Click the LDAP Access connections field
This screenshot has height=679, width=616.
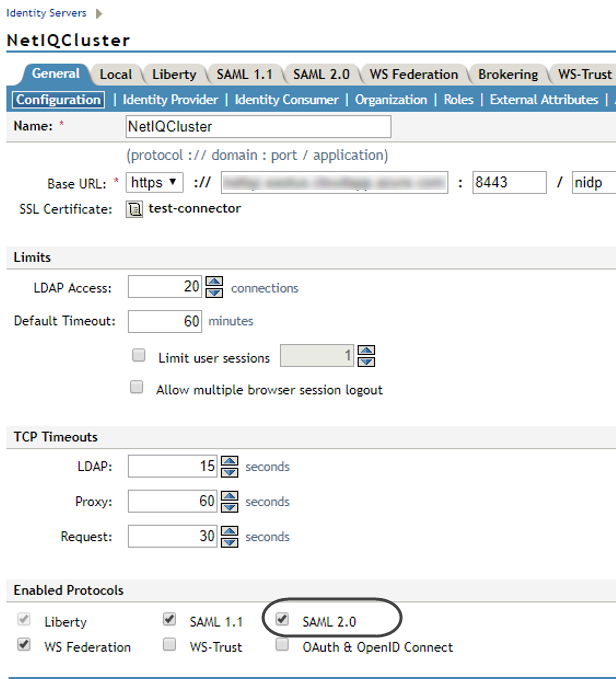165,286
